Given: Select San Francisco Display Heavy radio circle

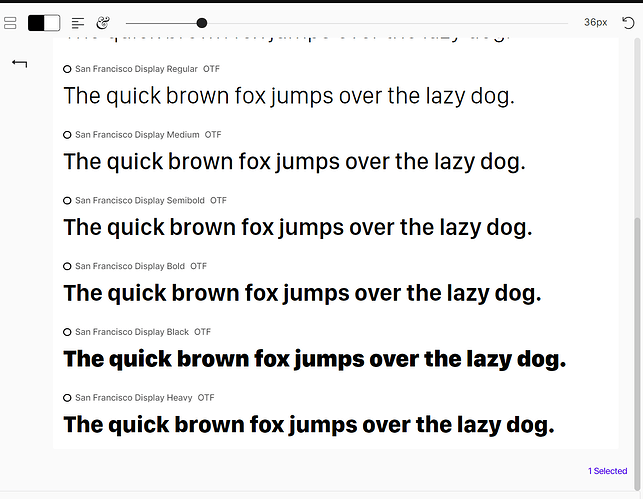Looking at the screenshot, I should point(67,398).
